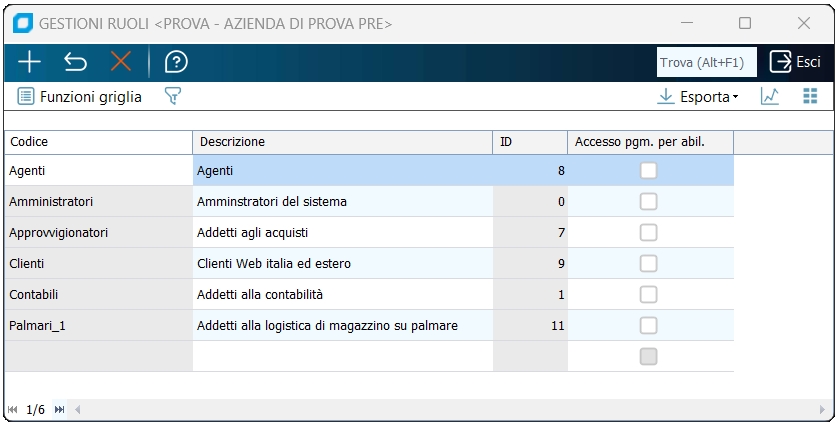Screen dimensions: 838x424
Task: Click the grid layout icon
Action: click(810, 97)
